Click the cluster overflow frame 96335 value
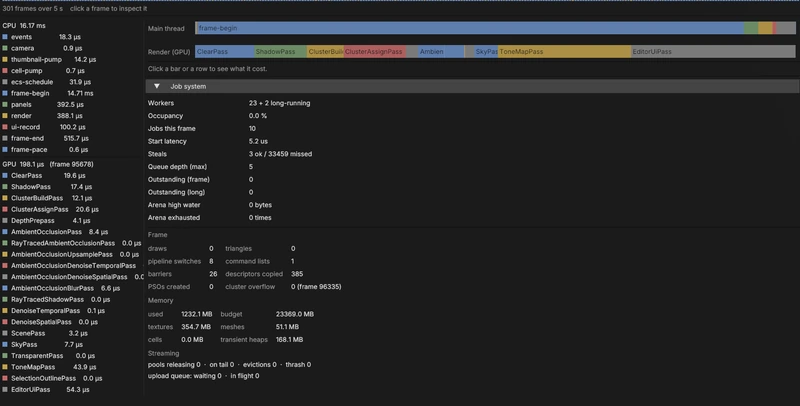 [316, 287]
